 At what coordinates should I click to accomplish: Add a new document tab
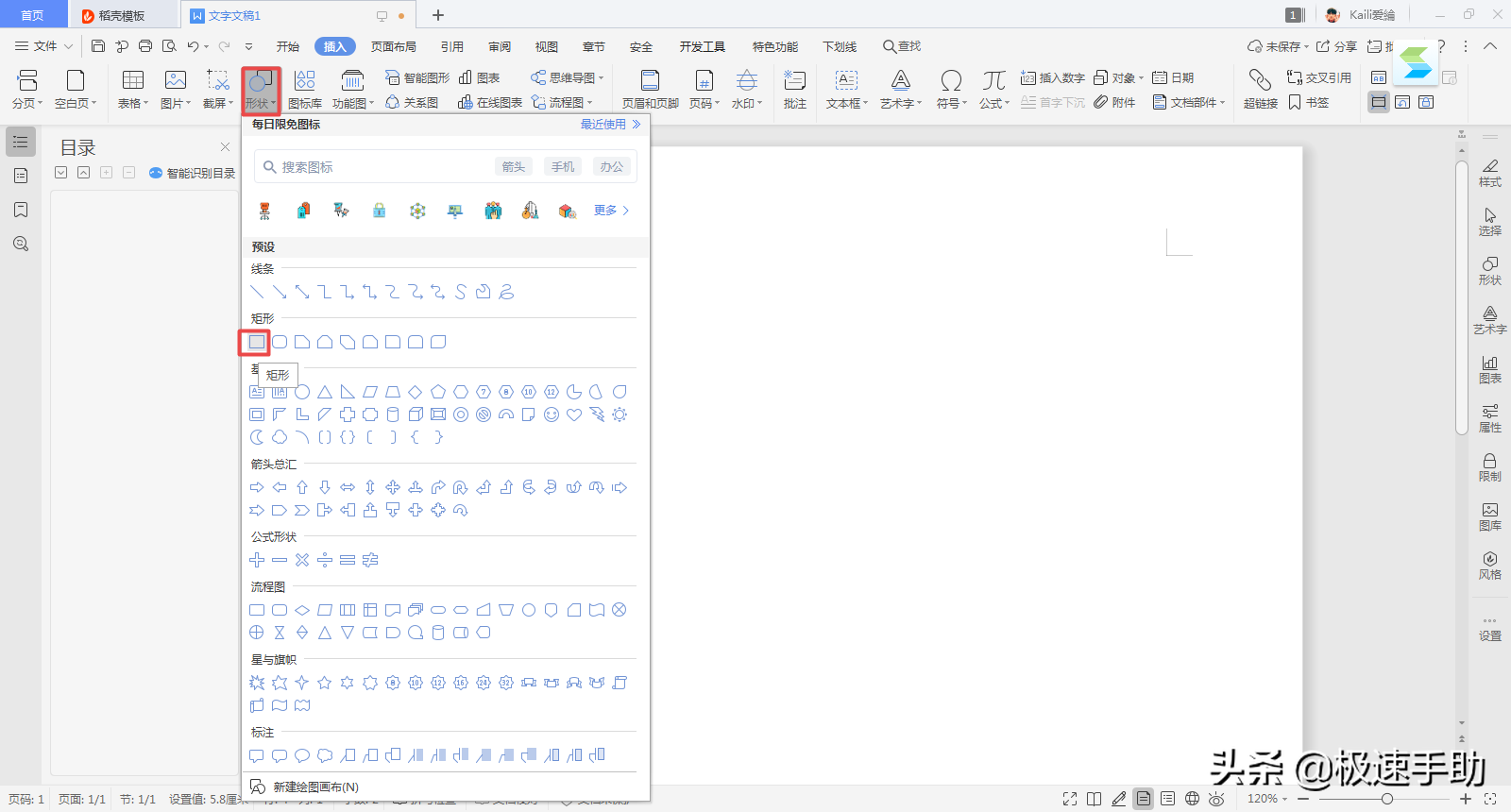click(x=438, y=15)
